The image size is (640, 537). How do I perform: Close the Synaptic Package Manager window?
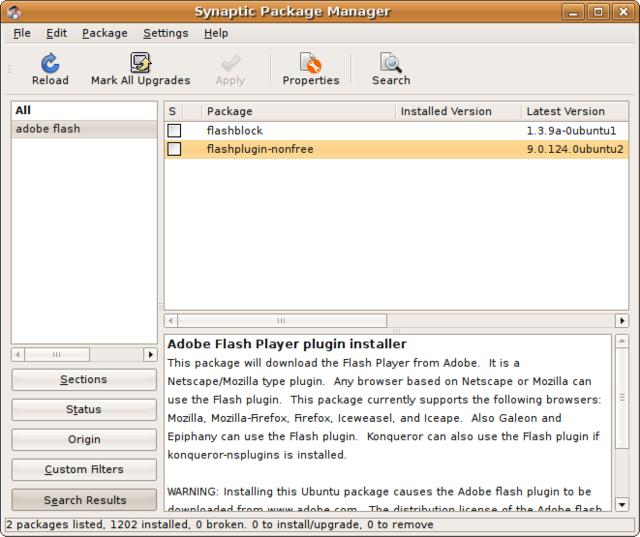tap(623, 11)
